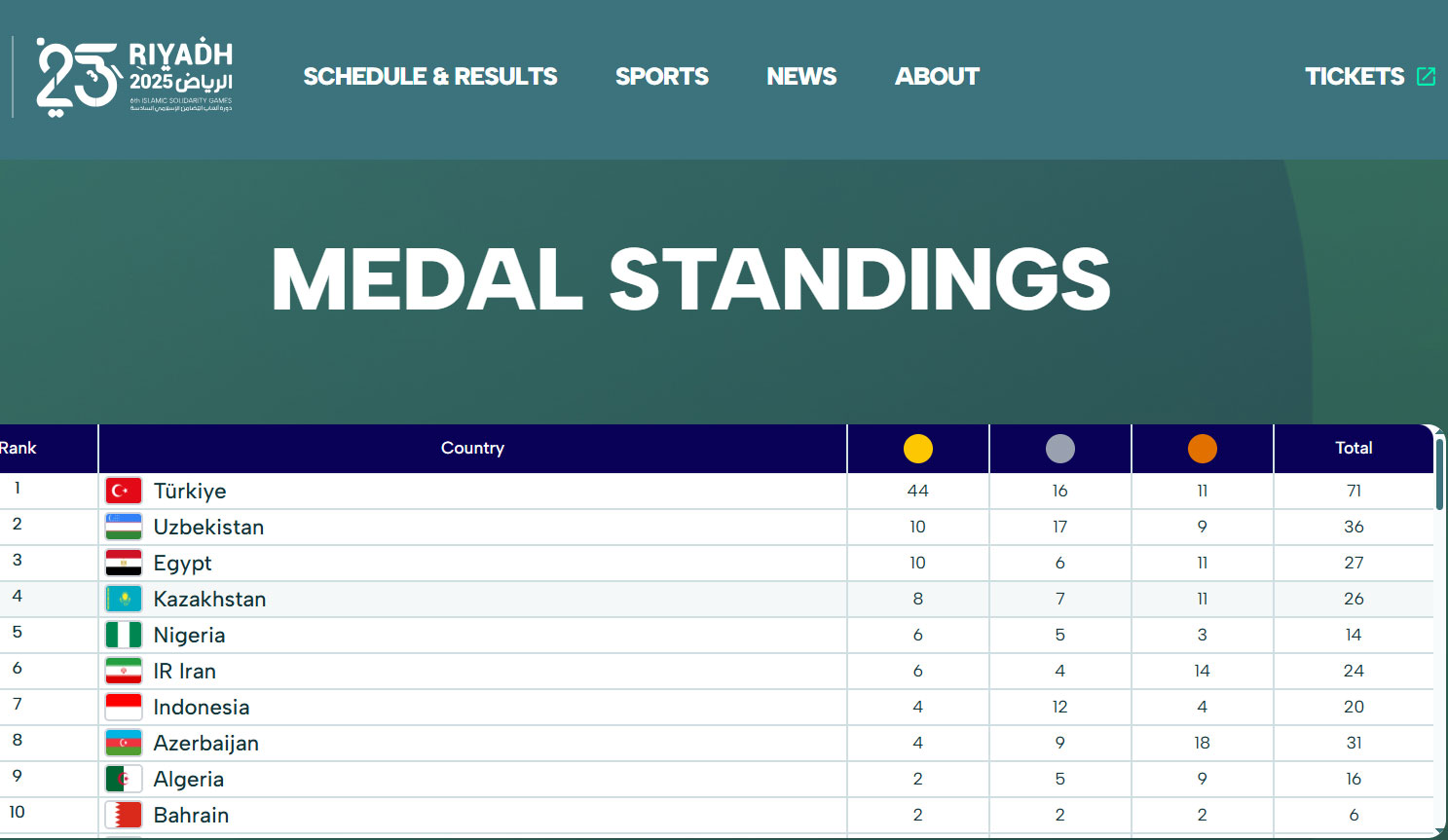Image resolution: width=1448 pixels, height=840 pixels.
Task: Open the Sports menu item
Action: (662, 77)
